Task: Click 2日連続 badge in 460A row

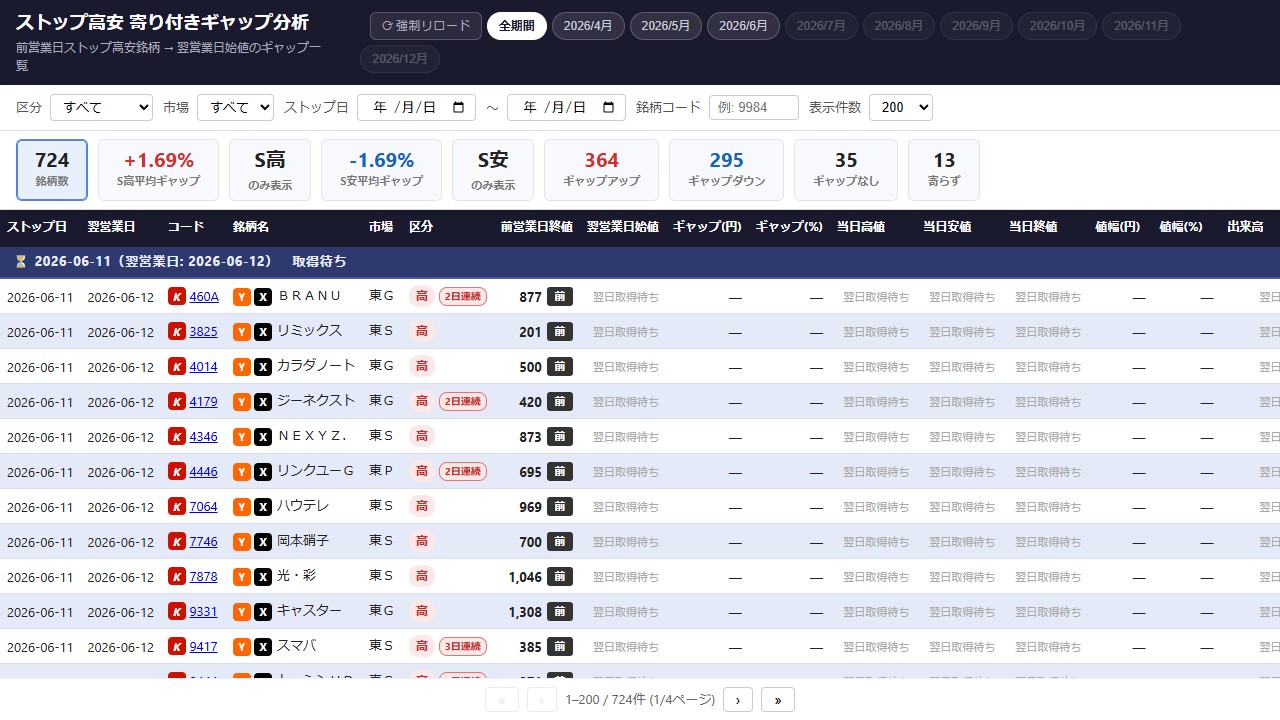Action: click(463, 296)
